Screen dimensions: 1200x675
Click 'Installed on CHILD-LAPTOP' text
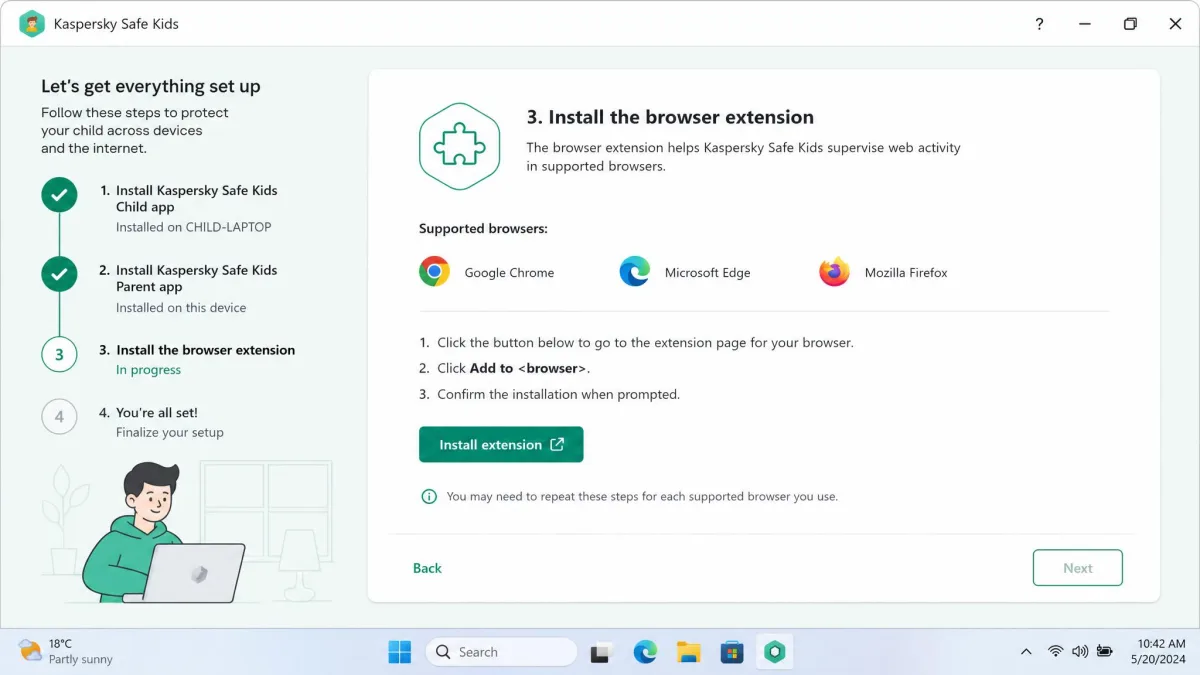(x=193, y=227)
